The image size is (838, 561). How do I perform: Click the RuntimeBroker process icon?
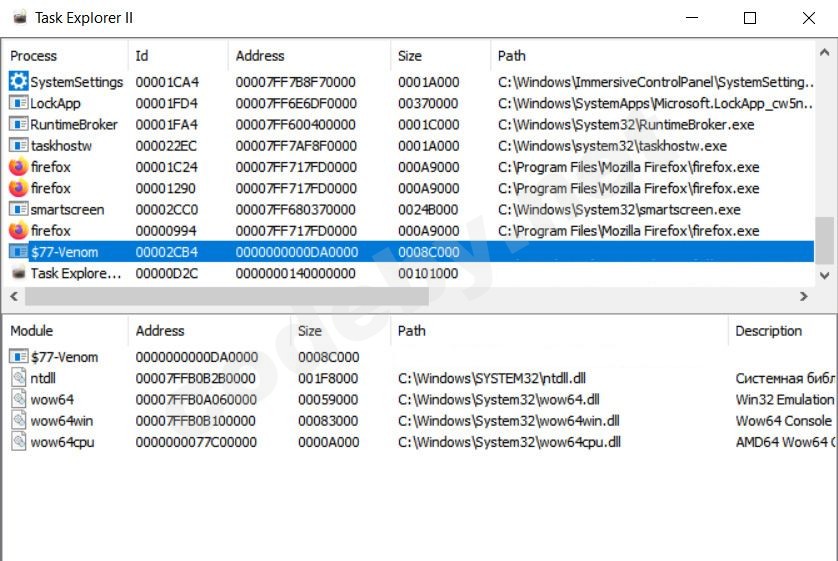18,124
